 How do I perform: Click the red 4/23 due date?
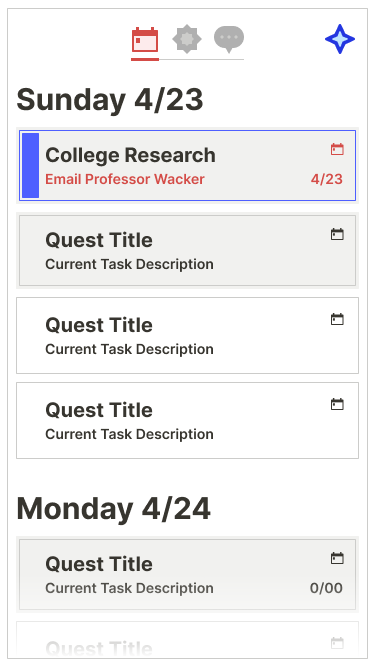tap(327, 179)
